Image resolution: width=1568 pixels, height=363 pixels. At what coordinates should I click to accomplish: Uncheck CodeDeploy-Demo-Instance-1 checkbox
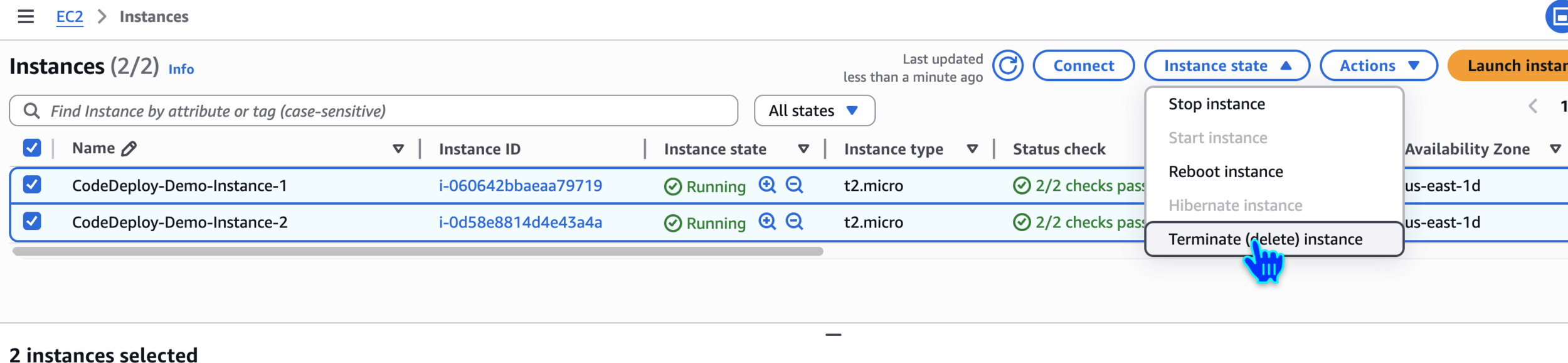32,185
